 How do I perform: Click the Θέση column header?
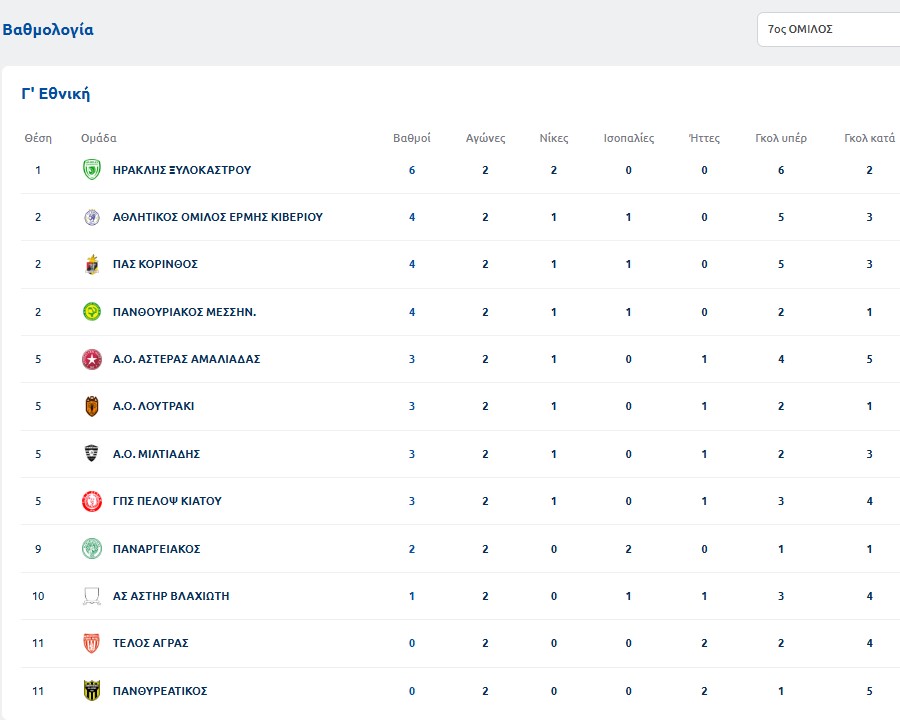[38, 138]
